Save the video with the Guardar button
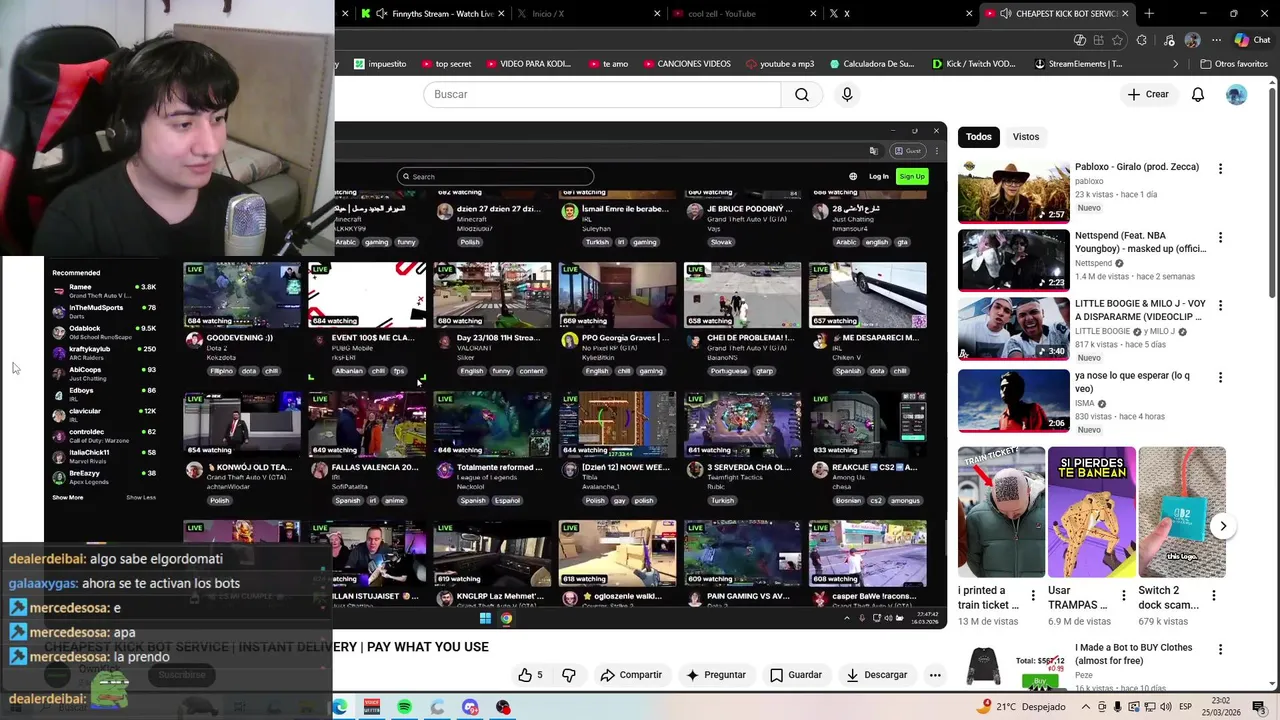This screenshot has width=1280, height=720. (x=796, y=675)
